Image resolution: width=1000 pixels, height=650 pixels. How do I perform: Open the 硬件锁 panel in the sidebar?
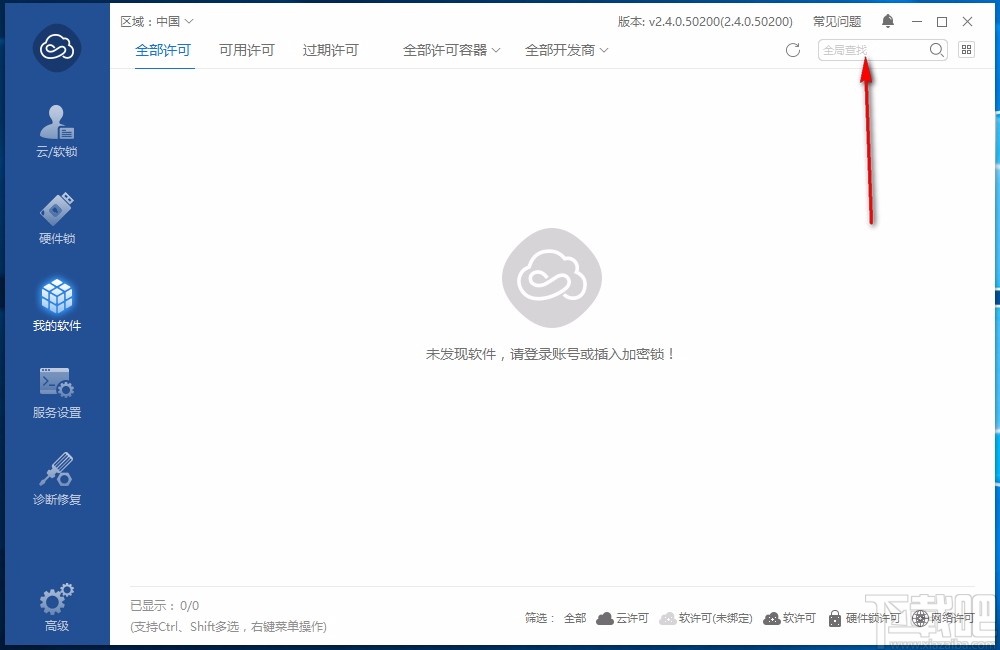pyautogui.click(x=56, y=216)
